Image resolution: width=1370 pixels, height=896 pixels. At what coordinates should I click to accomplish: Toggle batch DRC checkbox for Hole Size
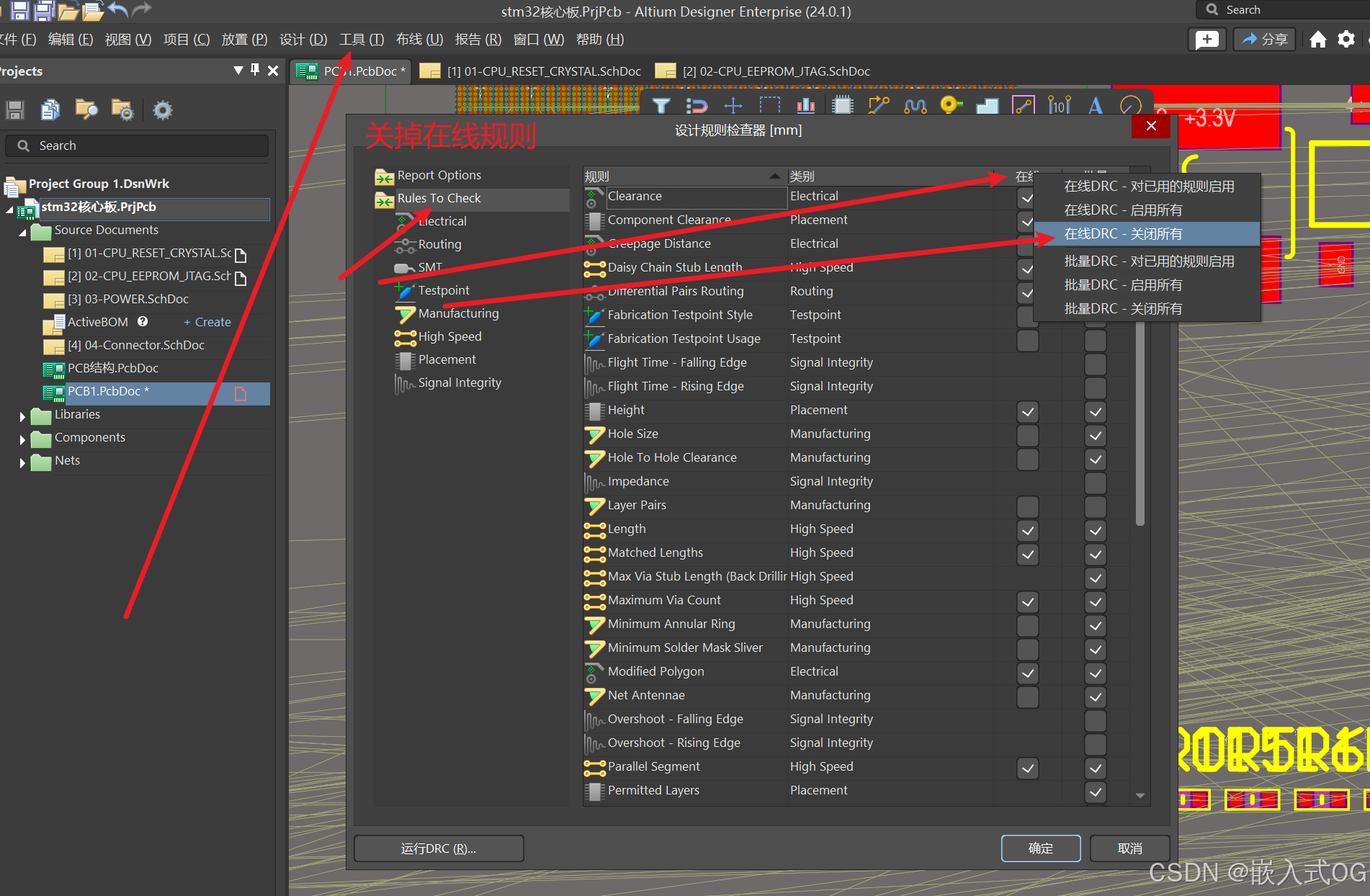tap(1096, 436)
